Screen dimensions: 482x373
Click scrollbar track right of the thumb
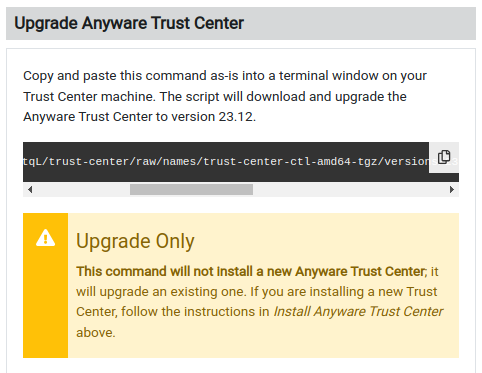click(x=349, y=190)
